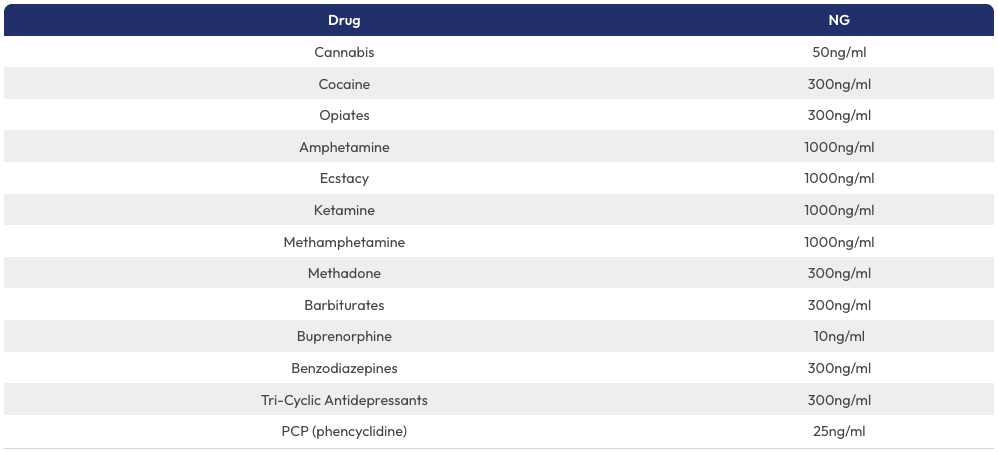Select the 300ng/ml value for Methadone
Viewport: 998px width, 452px height.
click(x=839, y=273)
